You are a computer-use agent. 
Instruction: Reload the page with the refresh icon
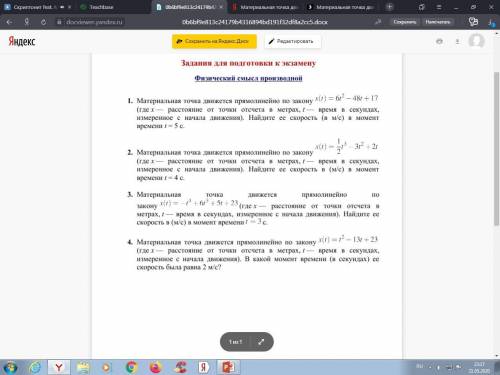[x=43, y=22]
